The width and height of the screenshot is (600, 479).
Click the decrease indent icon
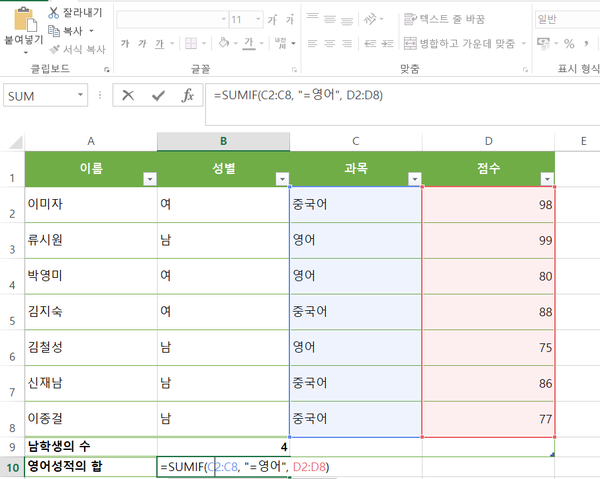coord(370,44)
